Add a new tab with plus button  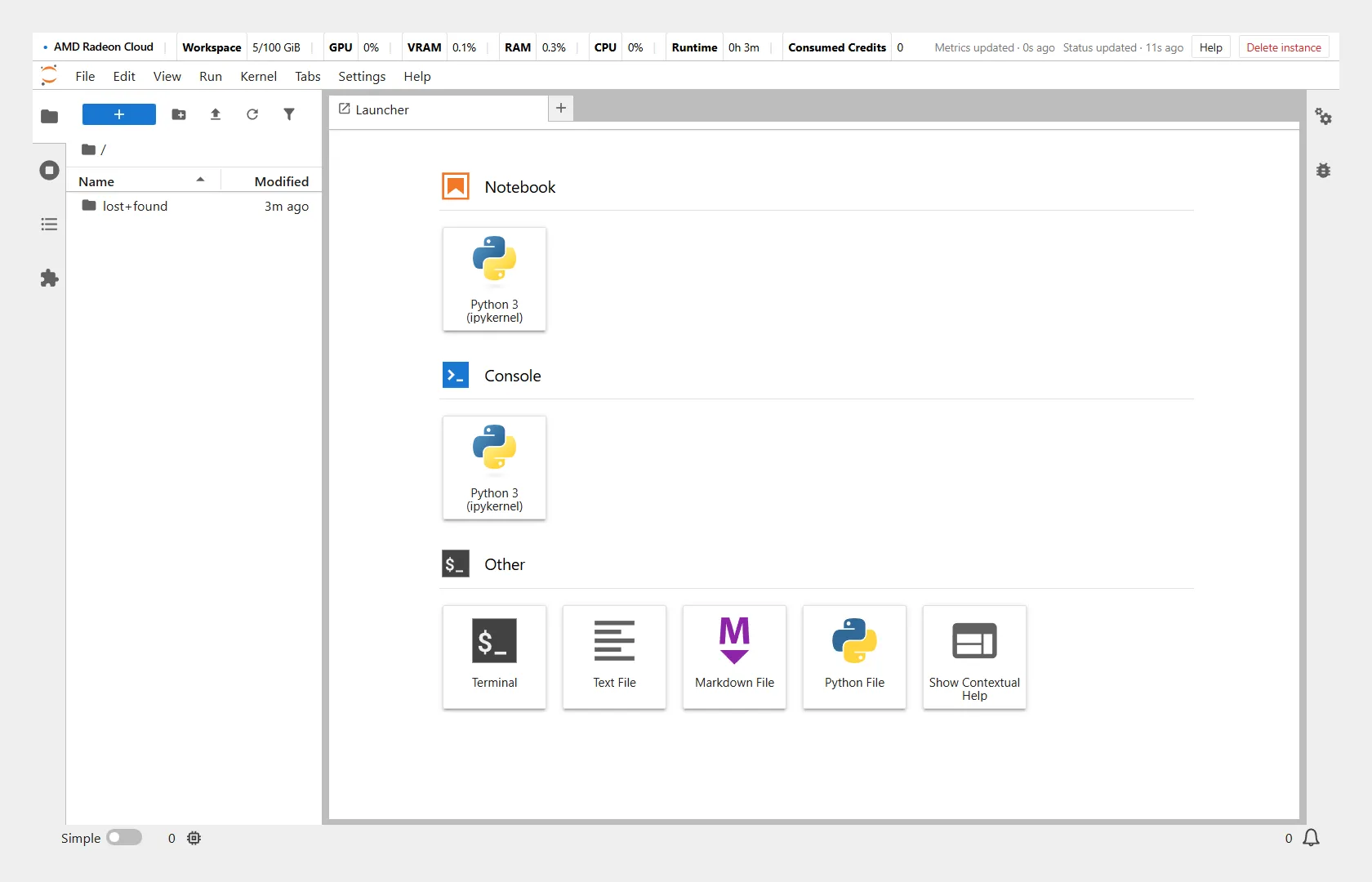(561, 108)
